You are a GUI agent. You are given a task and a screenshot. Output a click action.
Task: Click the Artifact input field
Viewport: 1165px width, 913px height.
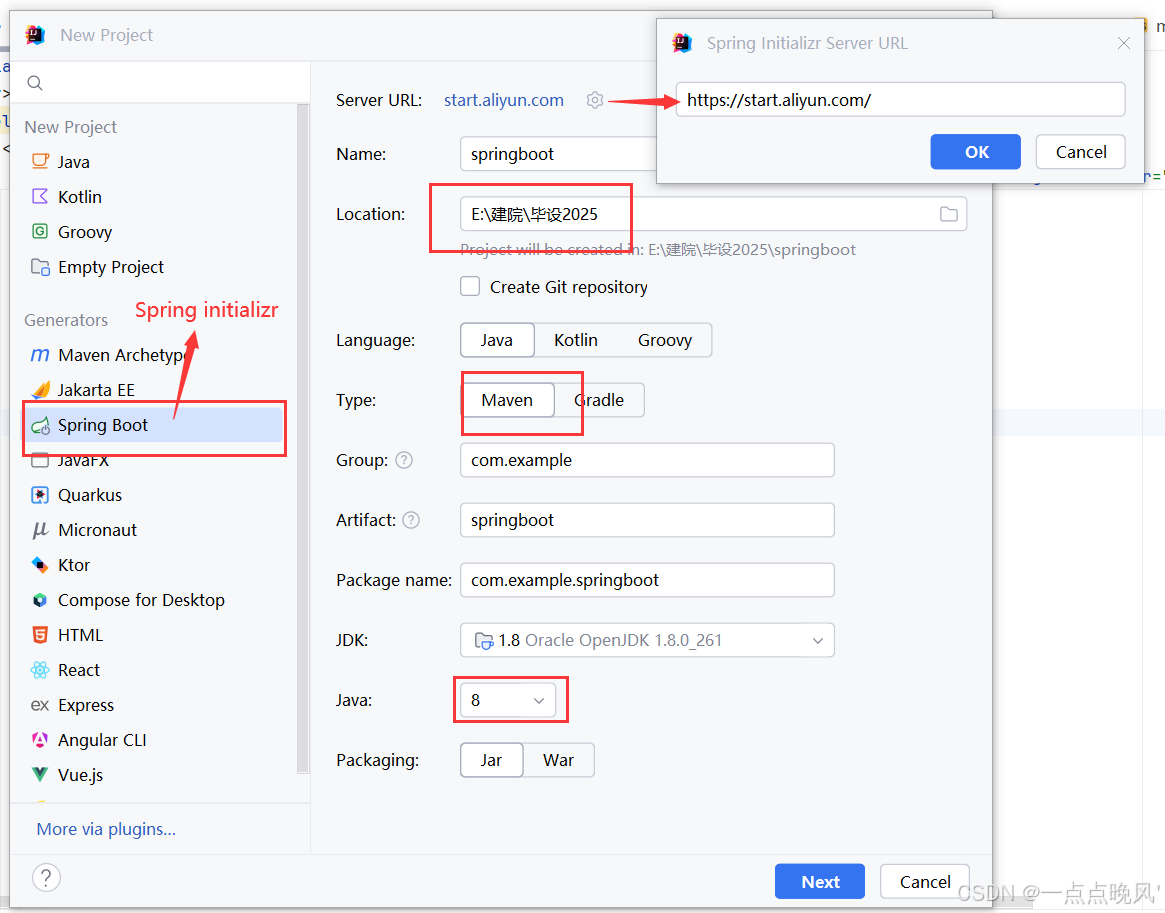647,520
